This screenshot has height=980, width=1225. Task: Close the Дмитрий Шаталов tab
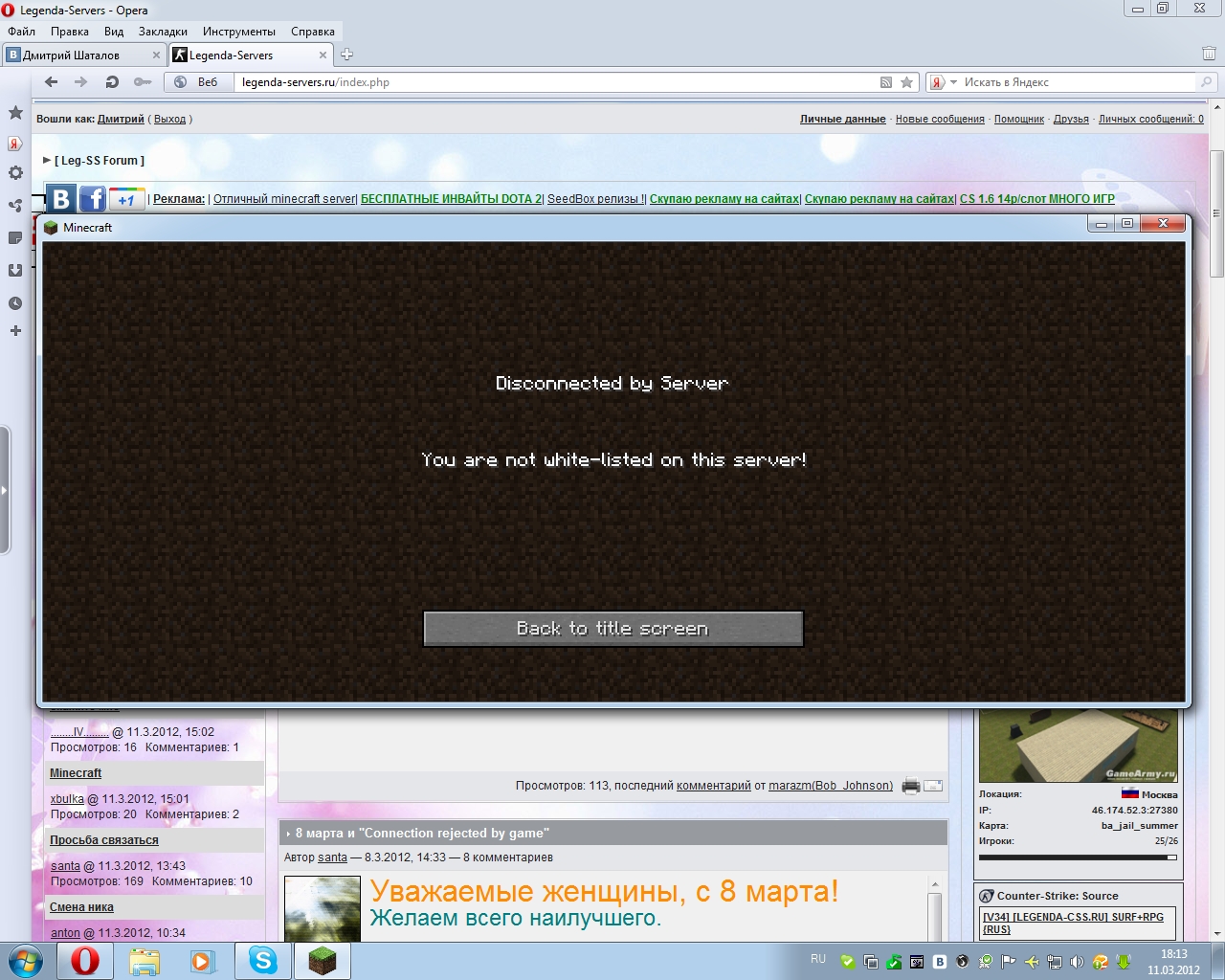click(155, 55)
